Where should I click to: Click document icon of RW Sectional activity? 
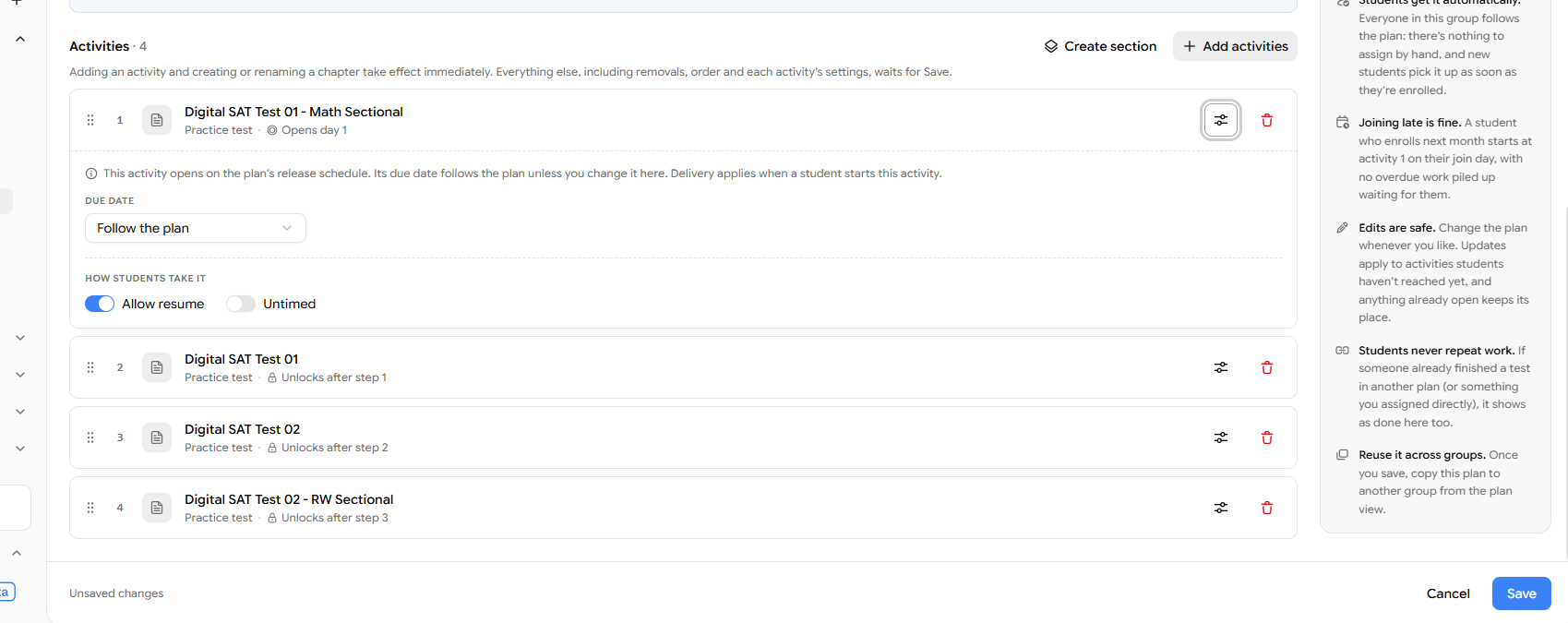(x=157, y=508)
